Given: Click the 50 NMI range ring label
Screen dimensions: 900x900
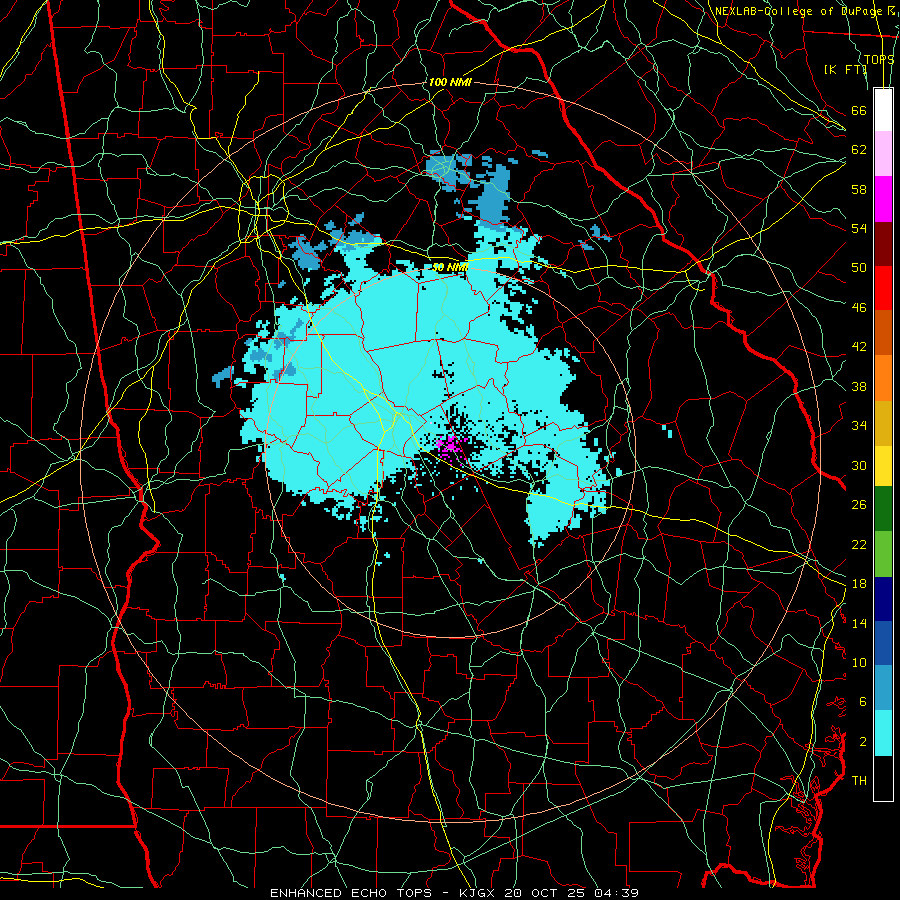Looking at the screenshot, I should click(450, 267).
